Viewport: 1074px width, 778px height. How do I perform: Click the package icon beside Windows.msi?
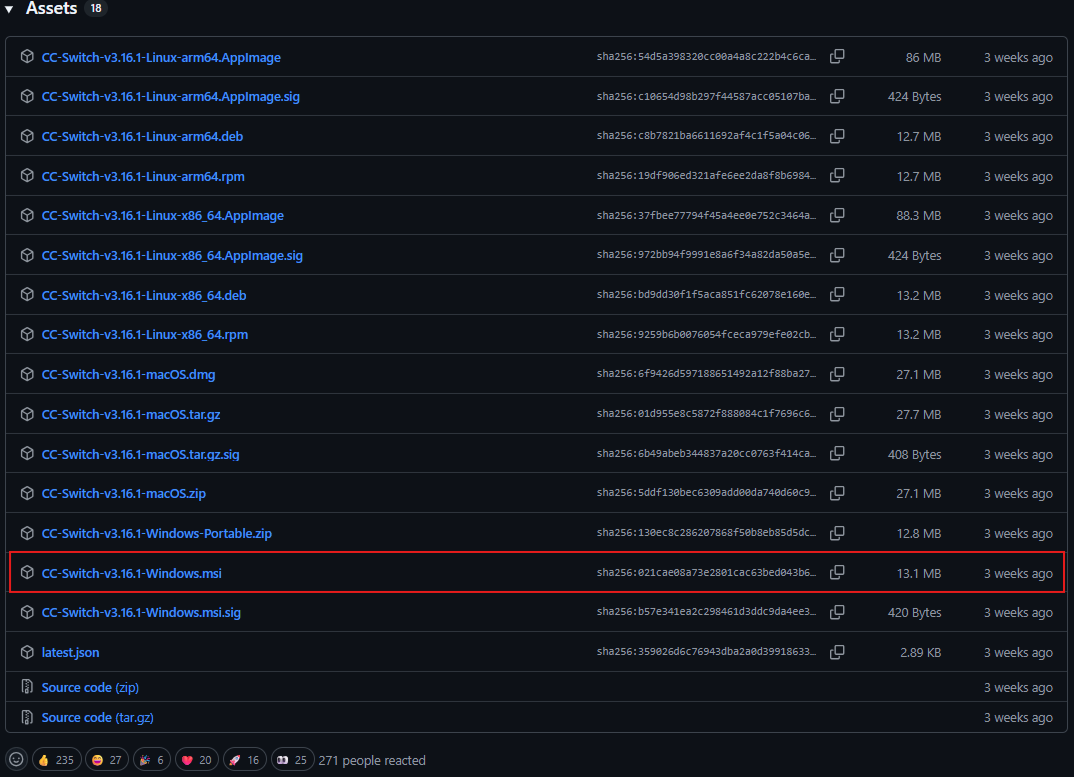pos(27,572)
